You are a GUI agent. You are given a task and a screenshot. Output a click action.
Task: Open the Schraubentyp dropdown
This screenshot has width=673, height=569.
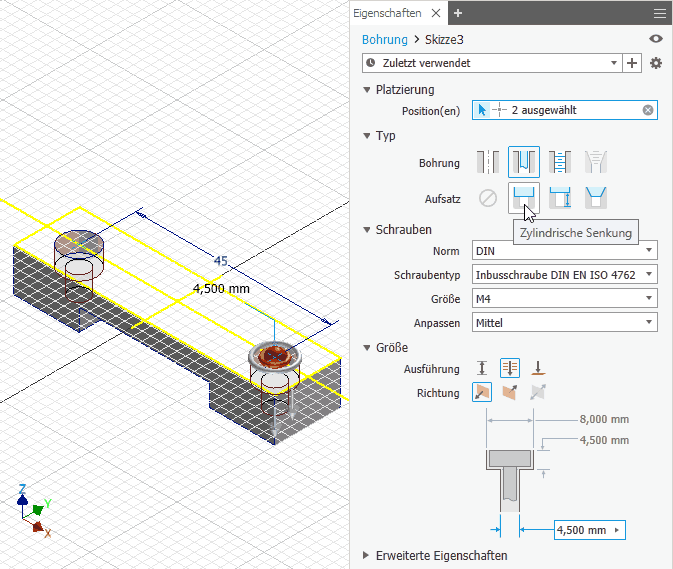point(564,274)
